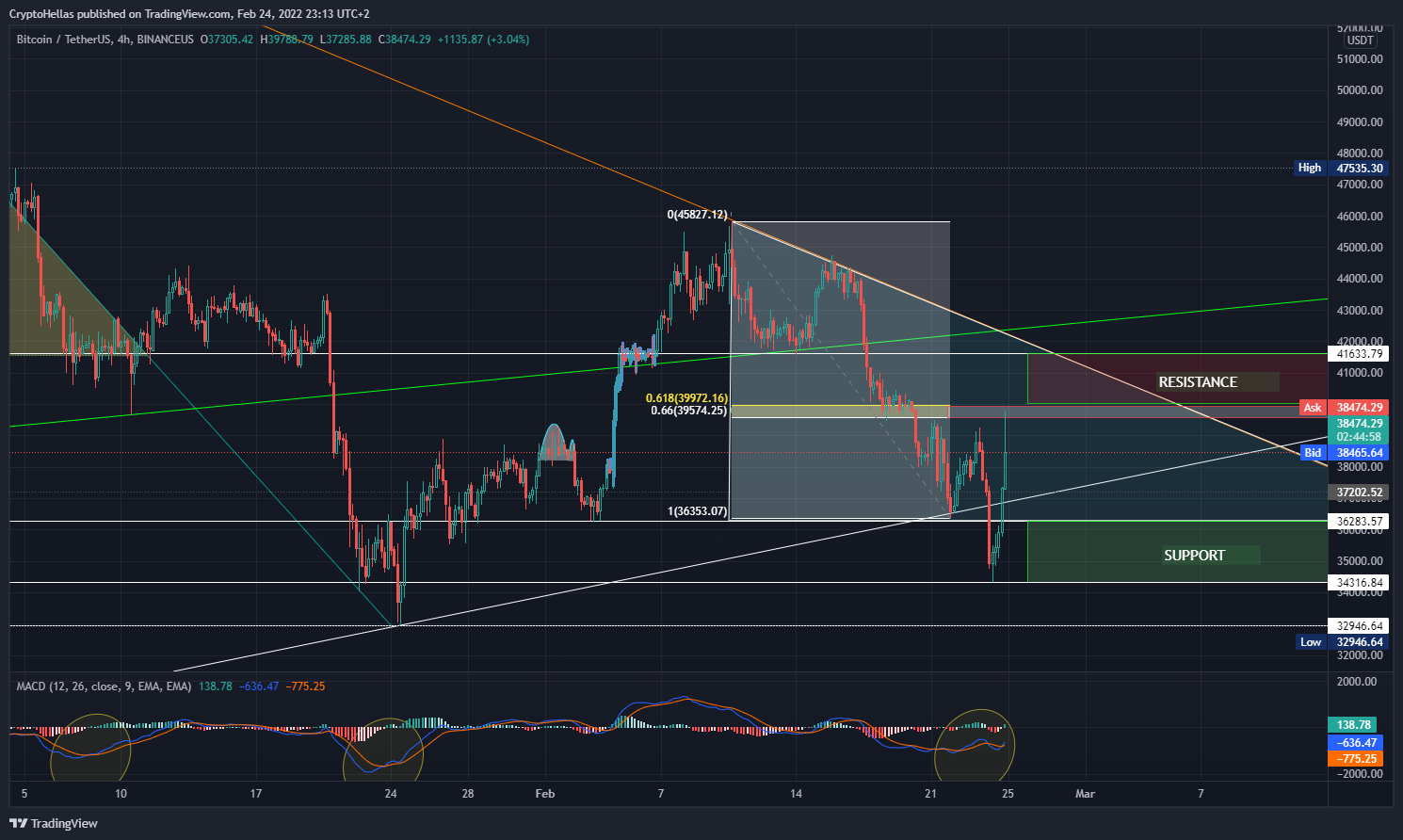Click the 41633.79 horizontal line price label
Viewport: 1403px width, 840px height.
pos(1361,354)
